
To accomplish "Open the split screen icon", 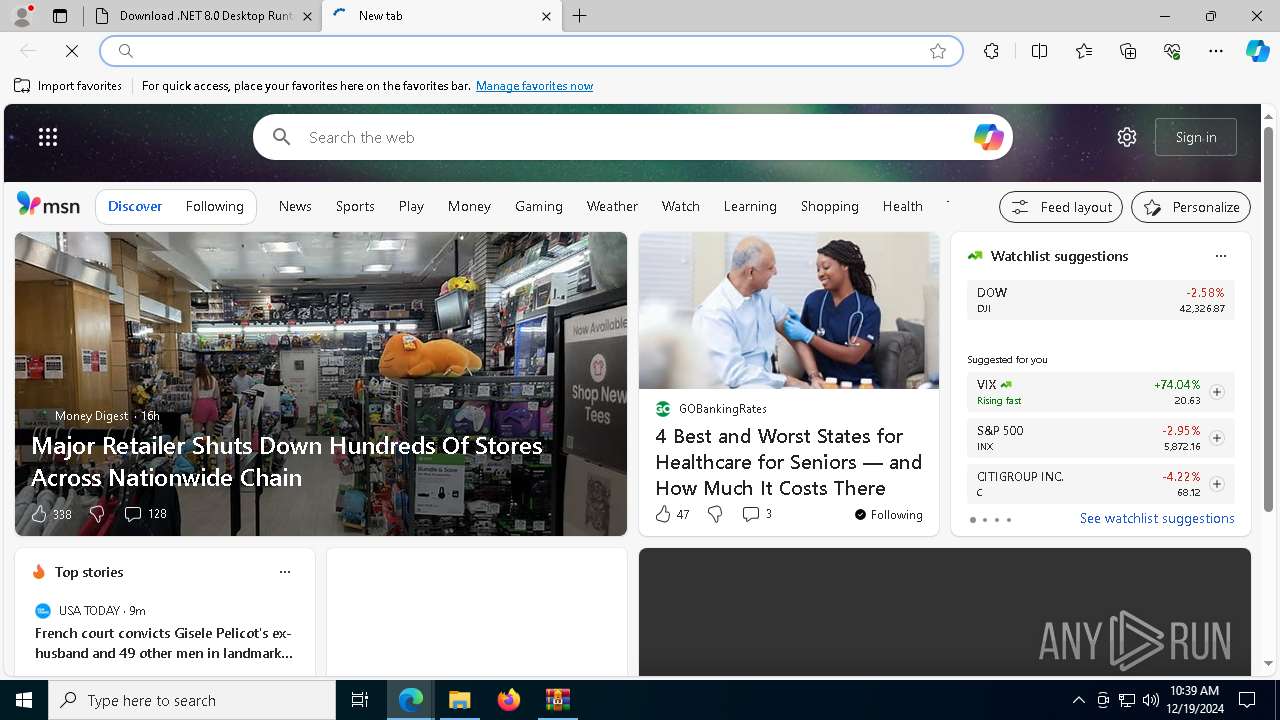I will click(x=1039, y=51).
